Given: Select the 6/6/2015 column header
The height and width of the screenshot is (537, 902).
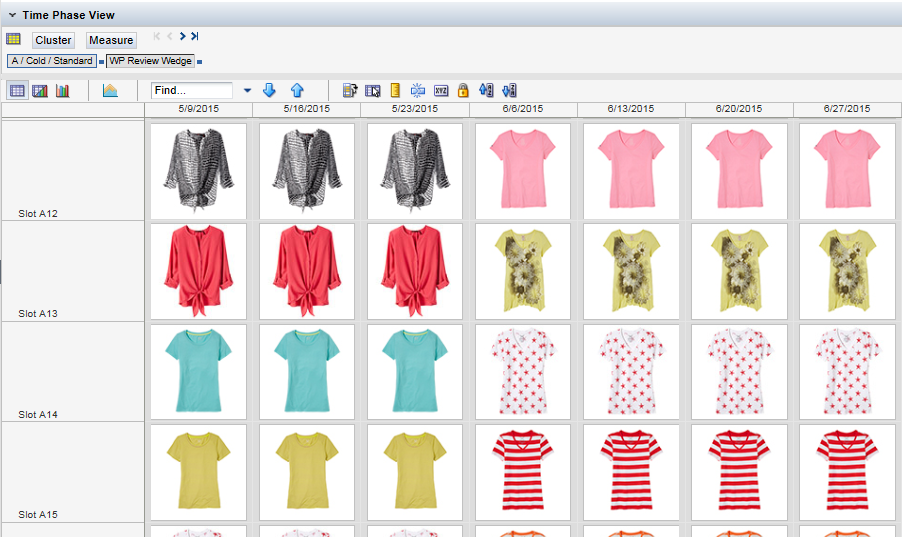Looking at the screenshot, I should pyautogui.click(x=523, y=109).
